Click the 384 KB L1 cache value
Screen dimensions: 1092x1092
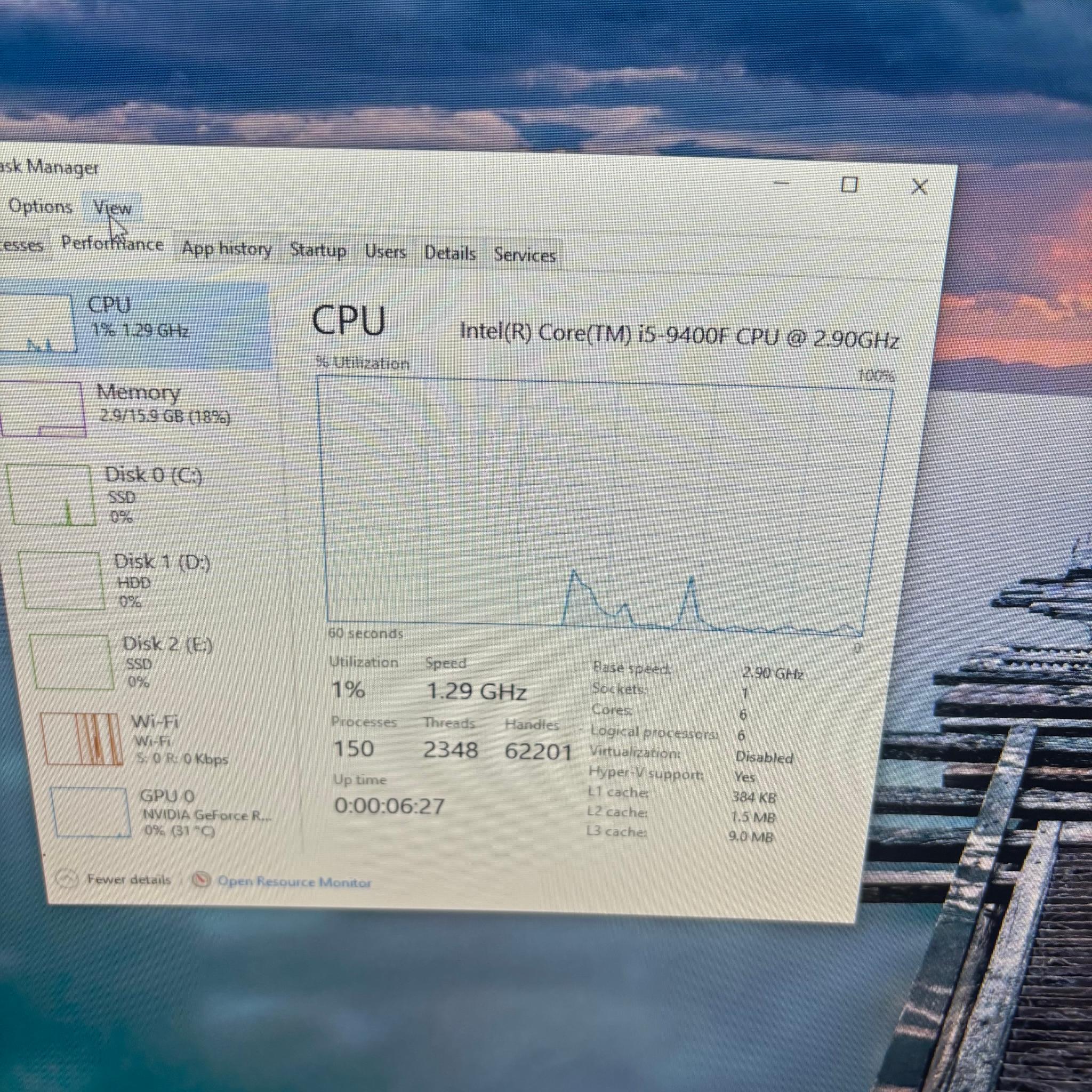(x=754, y=798)
